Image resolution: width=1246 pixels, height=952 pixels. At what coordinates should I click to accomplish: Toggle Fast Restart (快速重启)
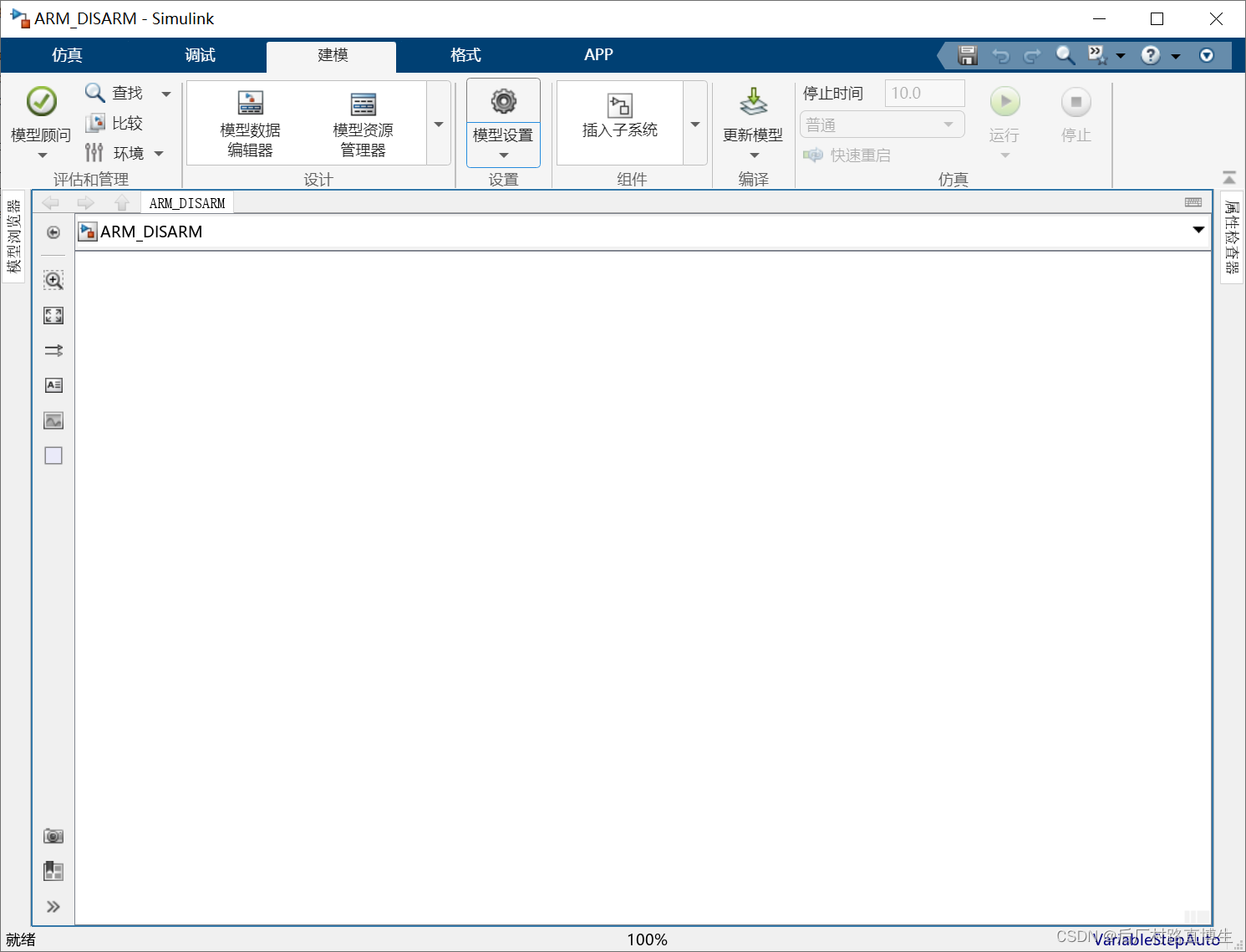point(847,155)
